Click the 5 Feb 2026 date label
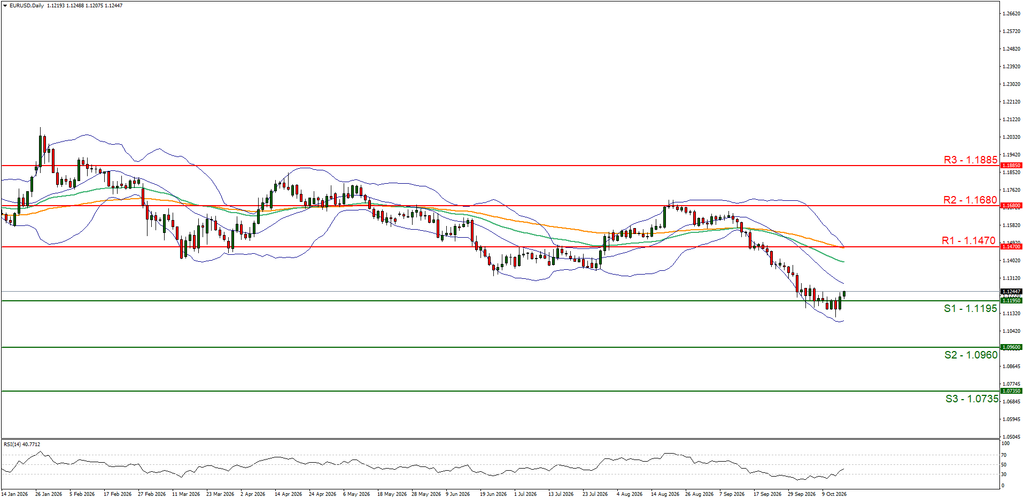The width and height of the screenshot is (1024, 500). click(x=83, y=495)
